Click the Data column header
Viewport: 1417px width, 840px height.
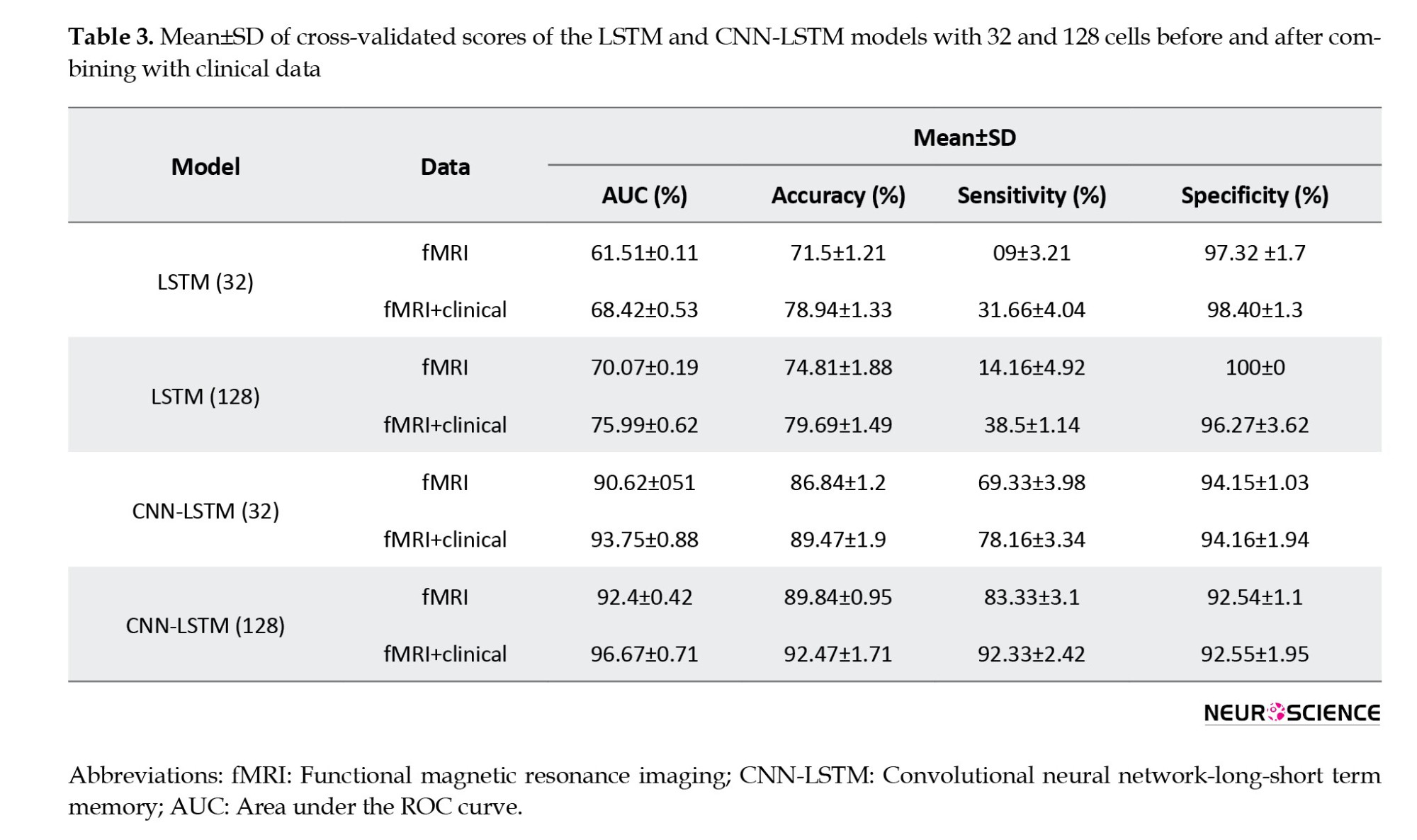(x=445, y=166)
